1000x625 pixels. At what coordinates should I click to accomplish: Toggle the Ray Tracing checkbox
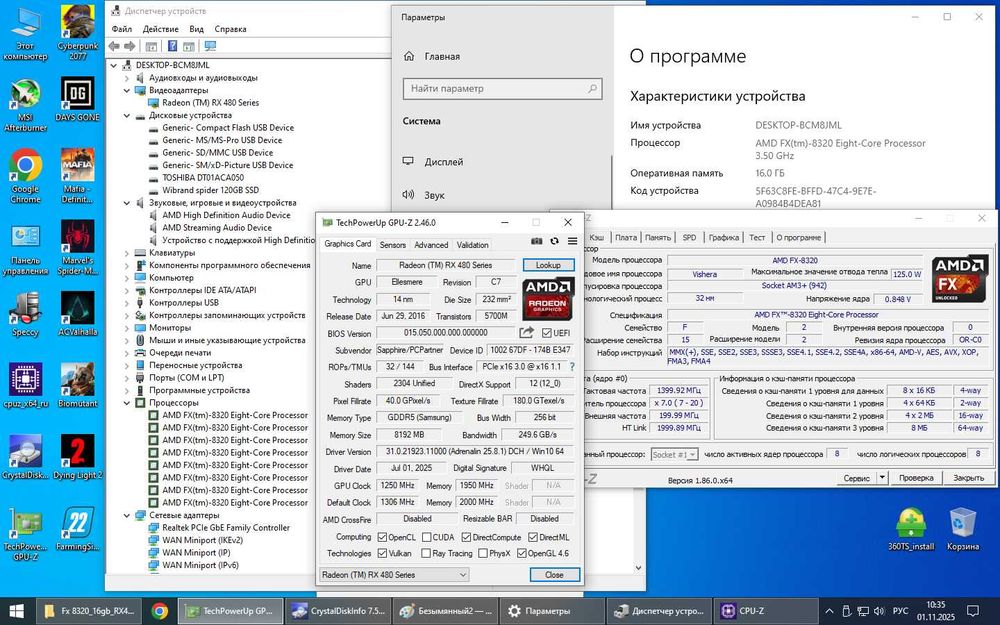[x=426, y=553]
